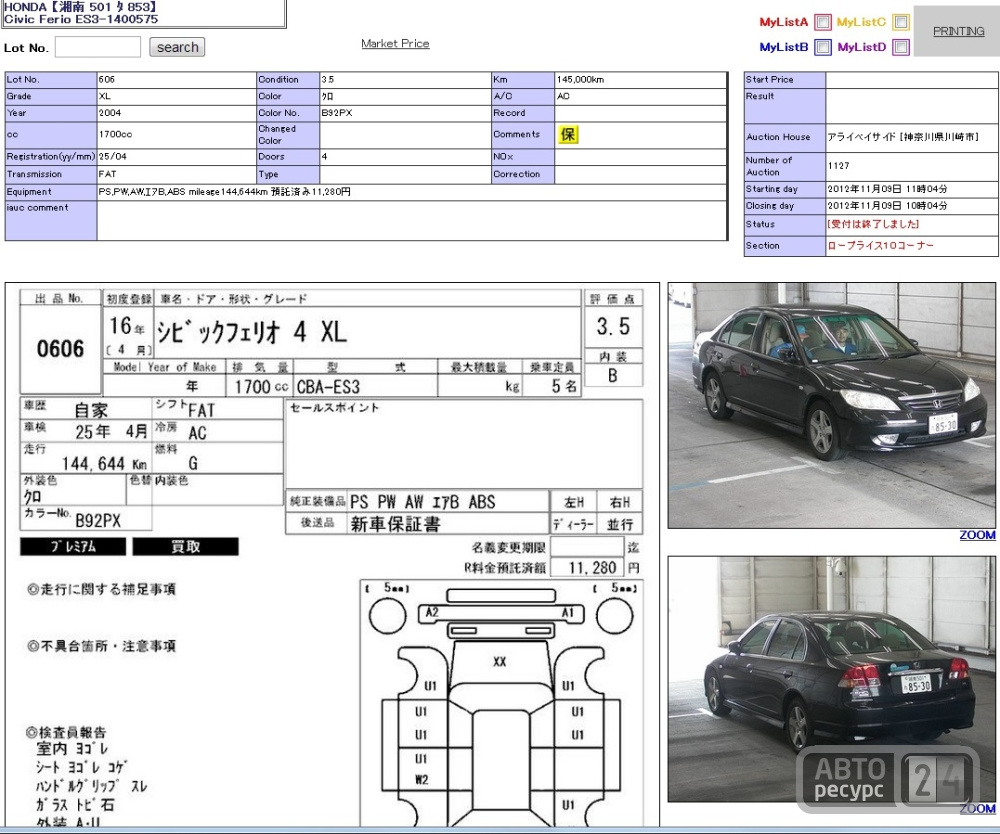Open the rear view car photo
The image size is (1000, 834).
tap(831, 678)
